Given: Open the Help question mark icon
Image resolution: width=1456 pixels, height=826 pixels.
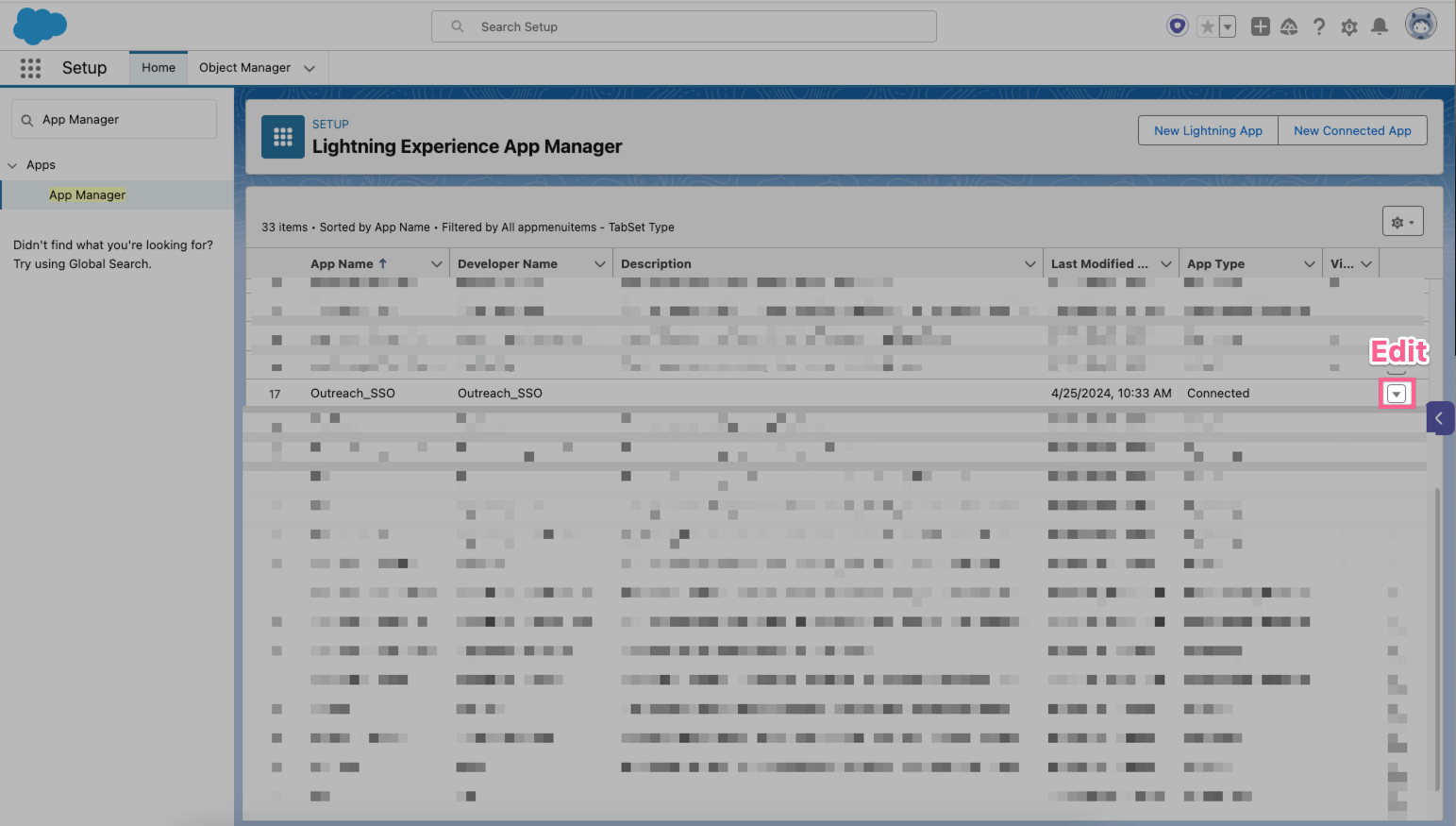Looking at the screenshot, I should point(1319,26).
